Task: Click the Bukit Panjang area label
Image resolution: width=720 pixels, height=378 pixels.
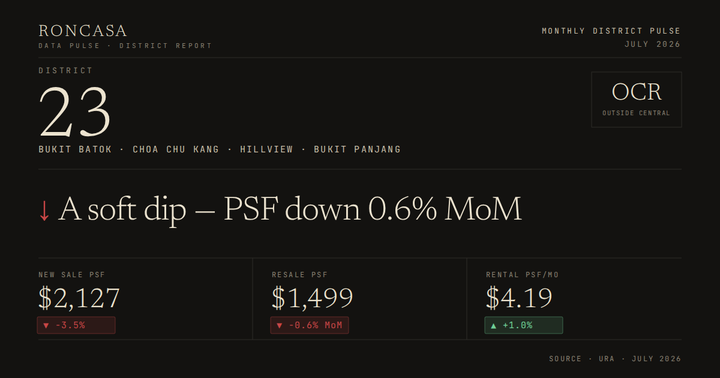Action: [357, 149]
